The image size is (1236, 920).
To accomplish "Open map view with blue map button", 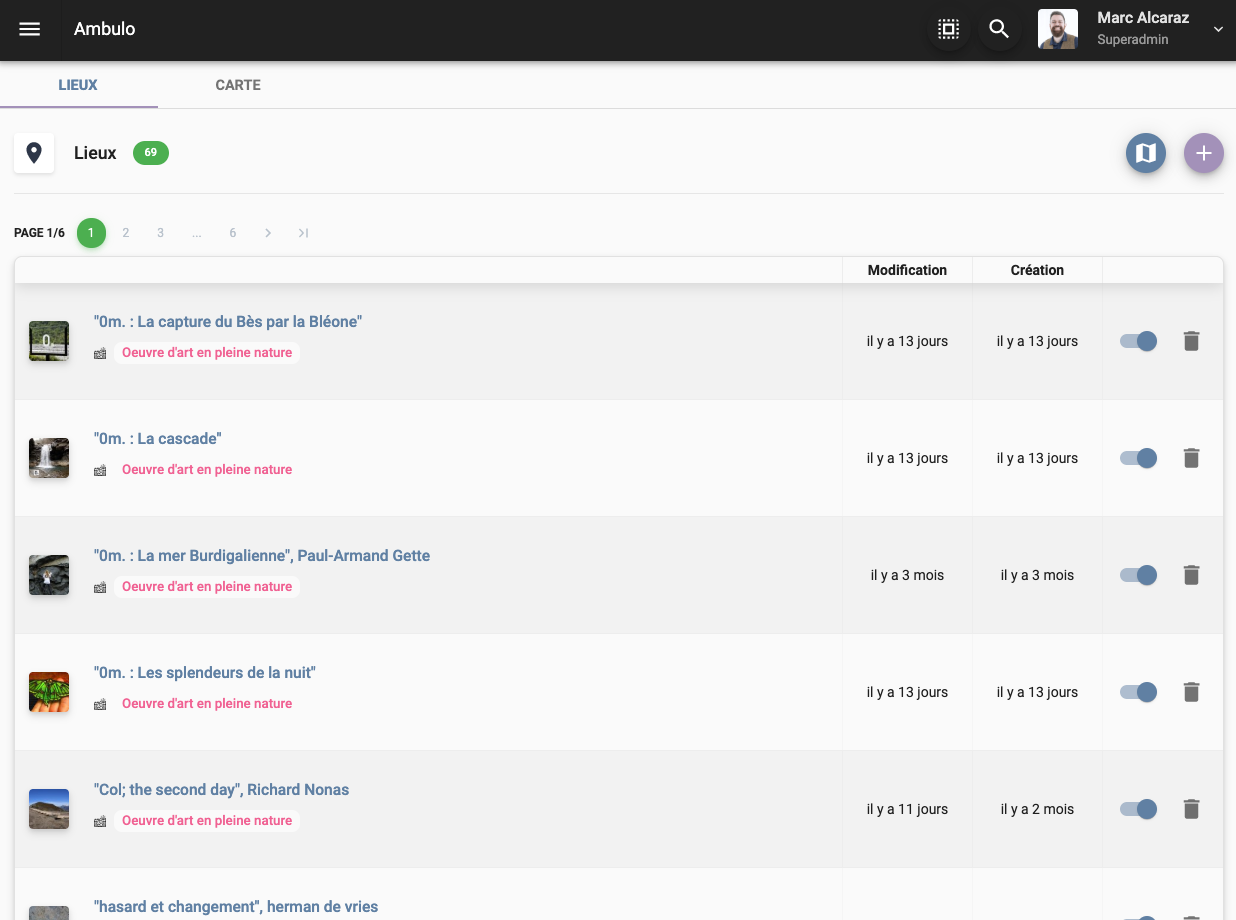I will (x=1145, y=153).
